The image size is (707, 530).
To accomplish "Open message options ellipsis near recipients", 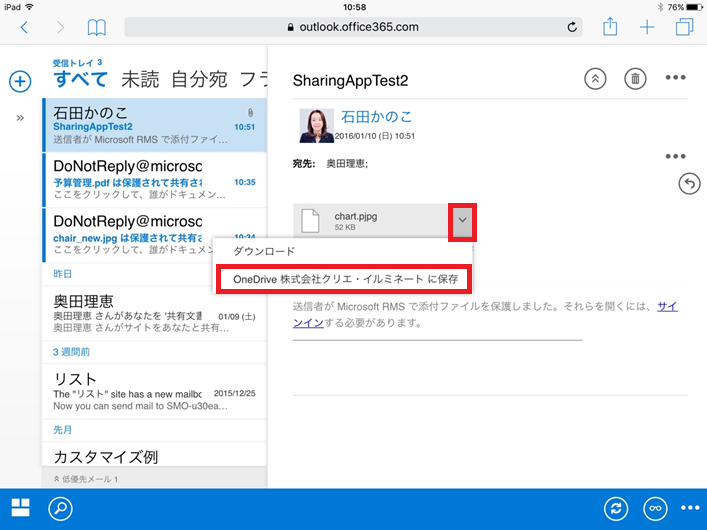I will point(675,156).
